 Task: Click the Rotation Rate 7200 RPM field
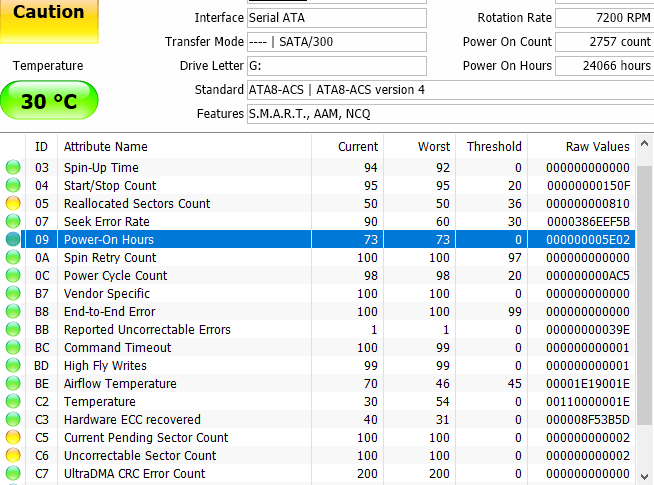coord(604,18)
